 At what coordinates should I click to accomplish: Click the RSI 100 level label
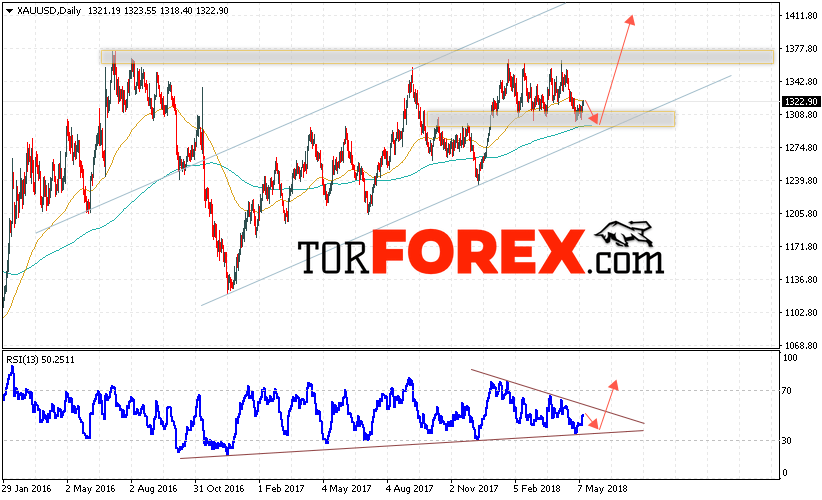789,358
